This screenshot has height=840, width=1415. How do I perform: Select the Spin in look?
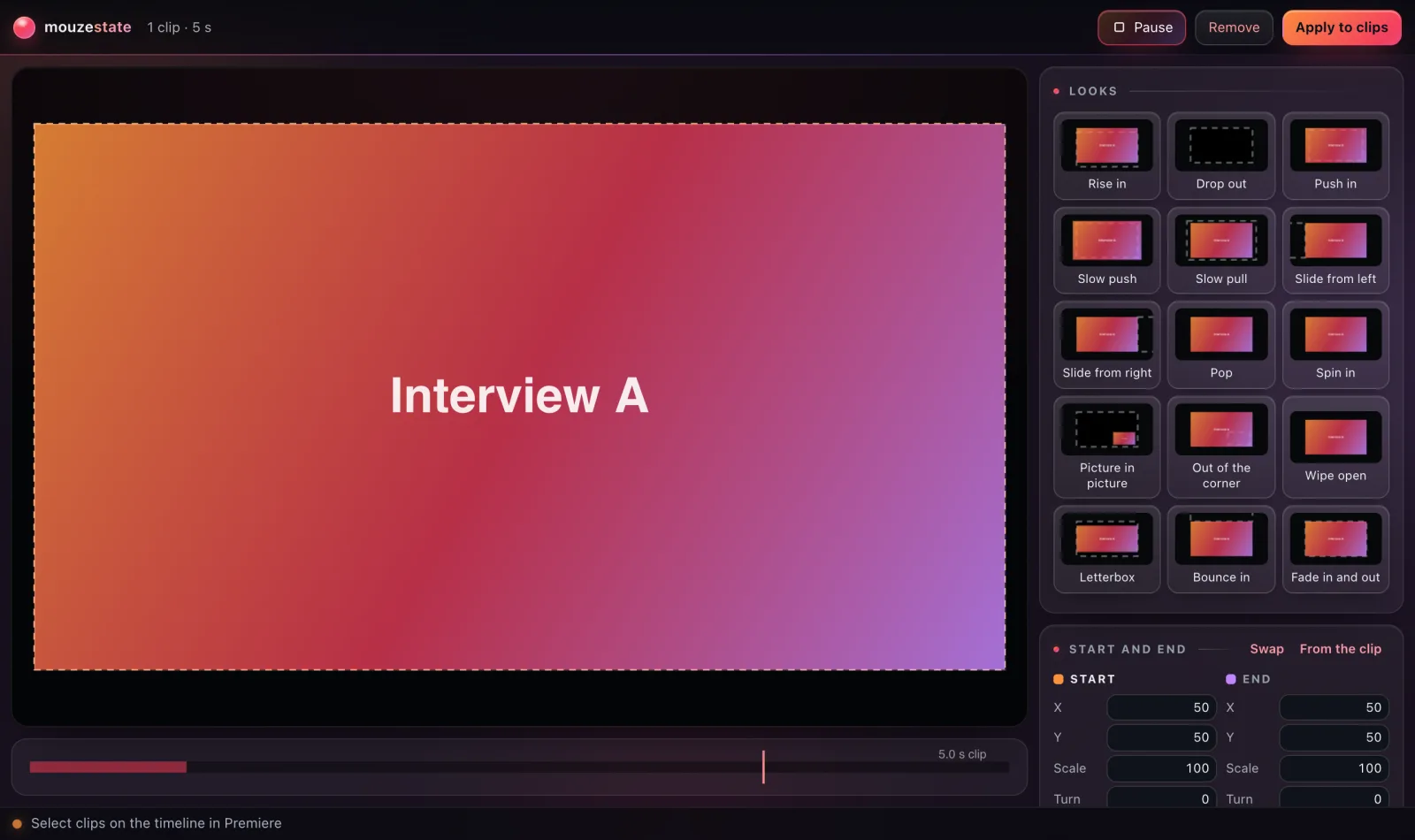pyautogui.click(x=1335, y=345)
